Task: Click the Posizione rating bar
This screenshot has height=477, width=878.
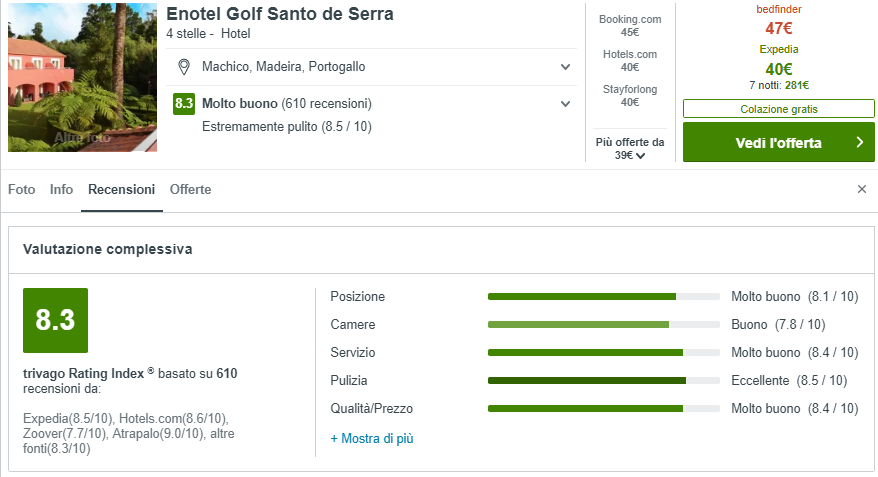Action: pyautogui.click(x=603, y=297)
